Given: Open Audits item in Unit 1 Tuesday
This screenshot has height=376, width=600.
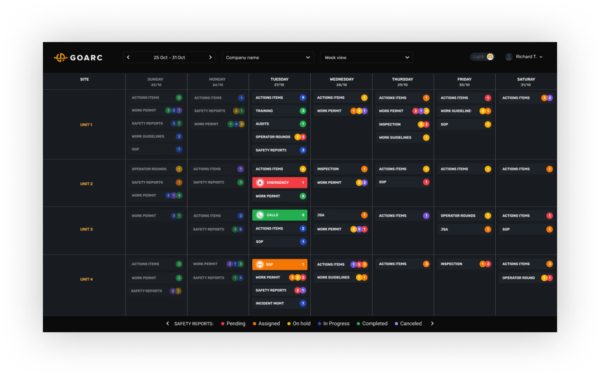Looking at the screenshot, I should point(280,124).
